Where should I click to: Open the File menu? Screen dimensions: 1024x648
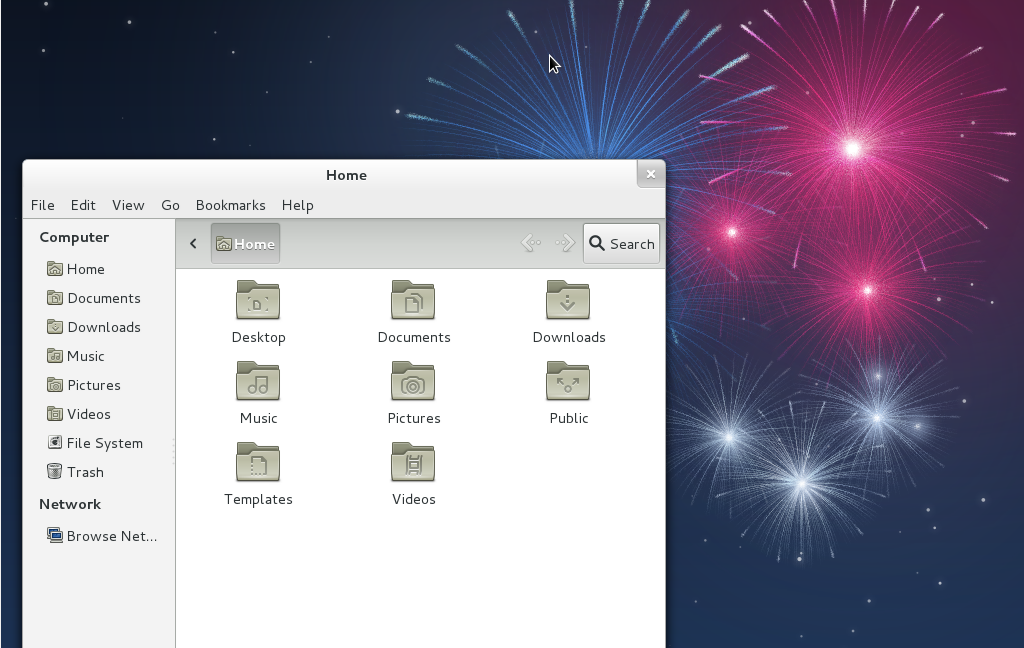(42, 205)
